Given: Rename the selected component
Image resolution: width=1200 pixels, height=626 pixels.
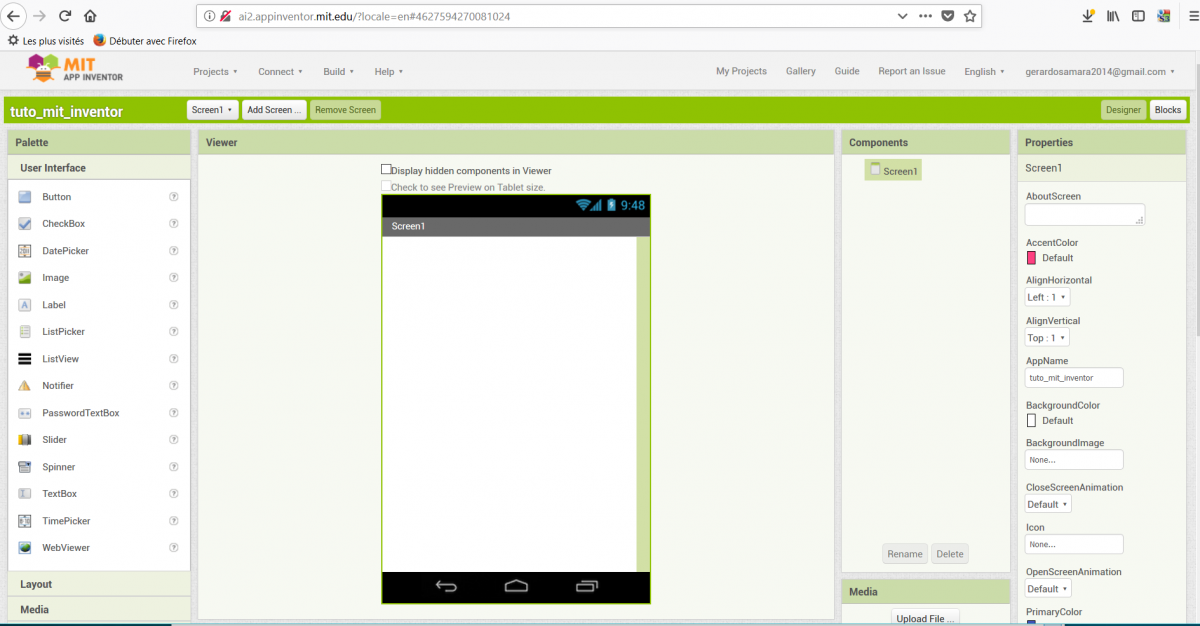Looking at the screenshot, I should tap(905, 554).
